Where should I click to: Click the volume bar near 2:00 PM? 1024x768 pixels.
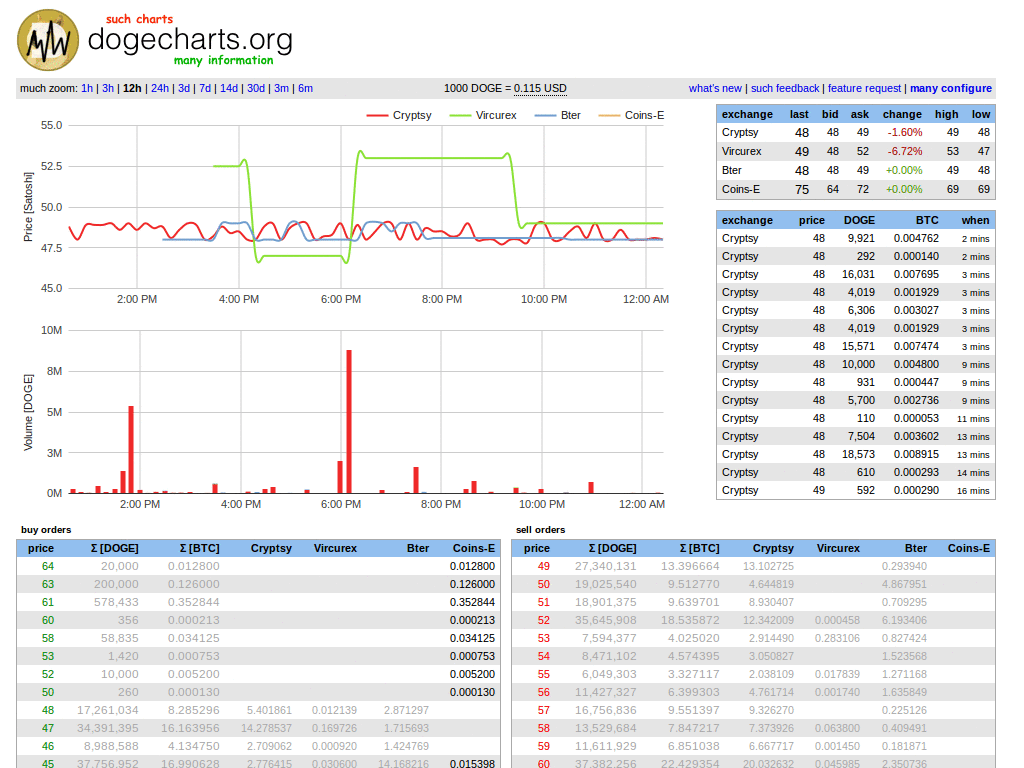point(131,449)
